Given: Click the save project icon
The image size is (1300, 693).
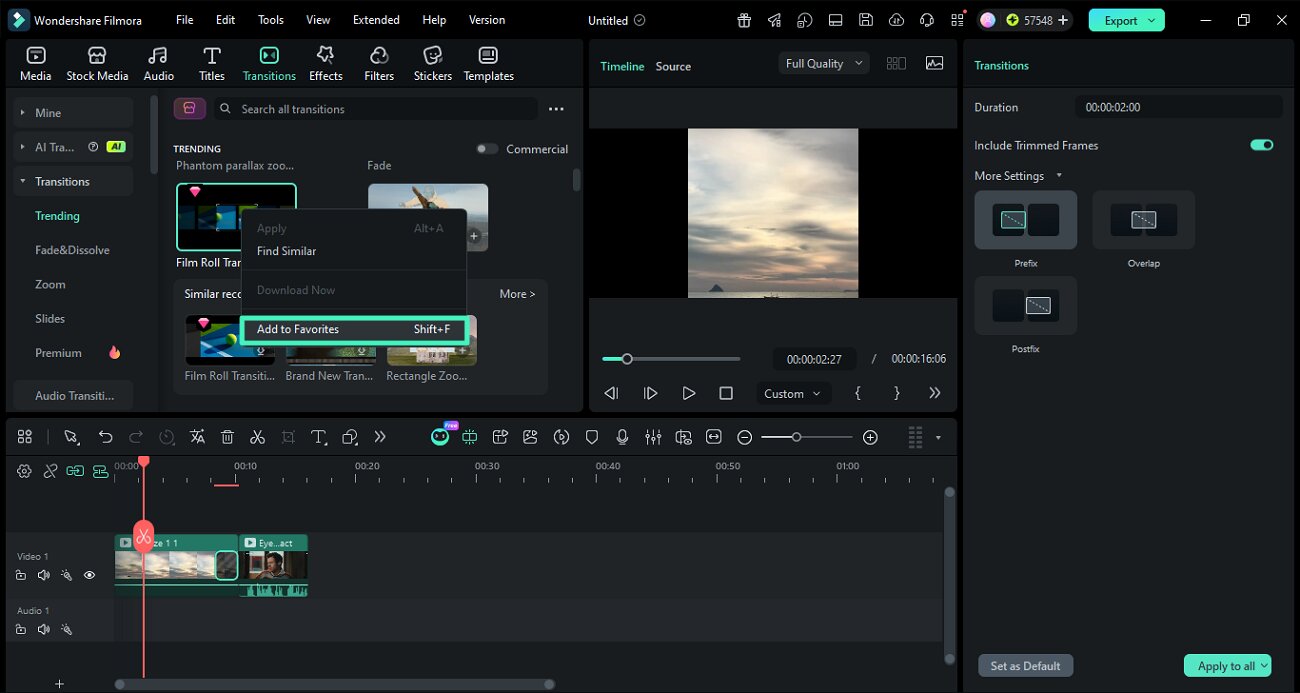Looking at the screenshot, I should tap(866, 20).
